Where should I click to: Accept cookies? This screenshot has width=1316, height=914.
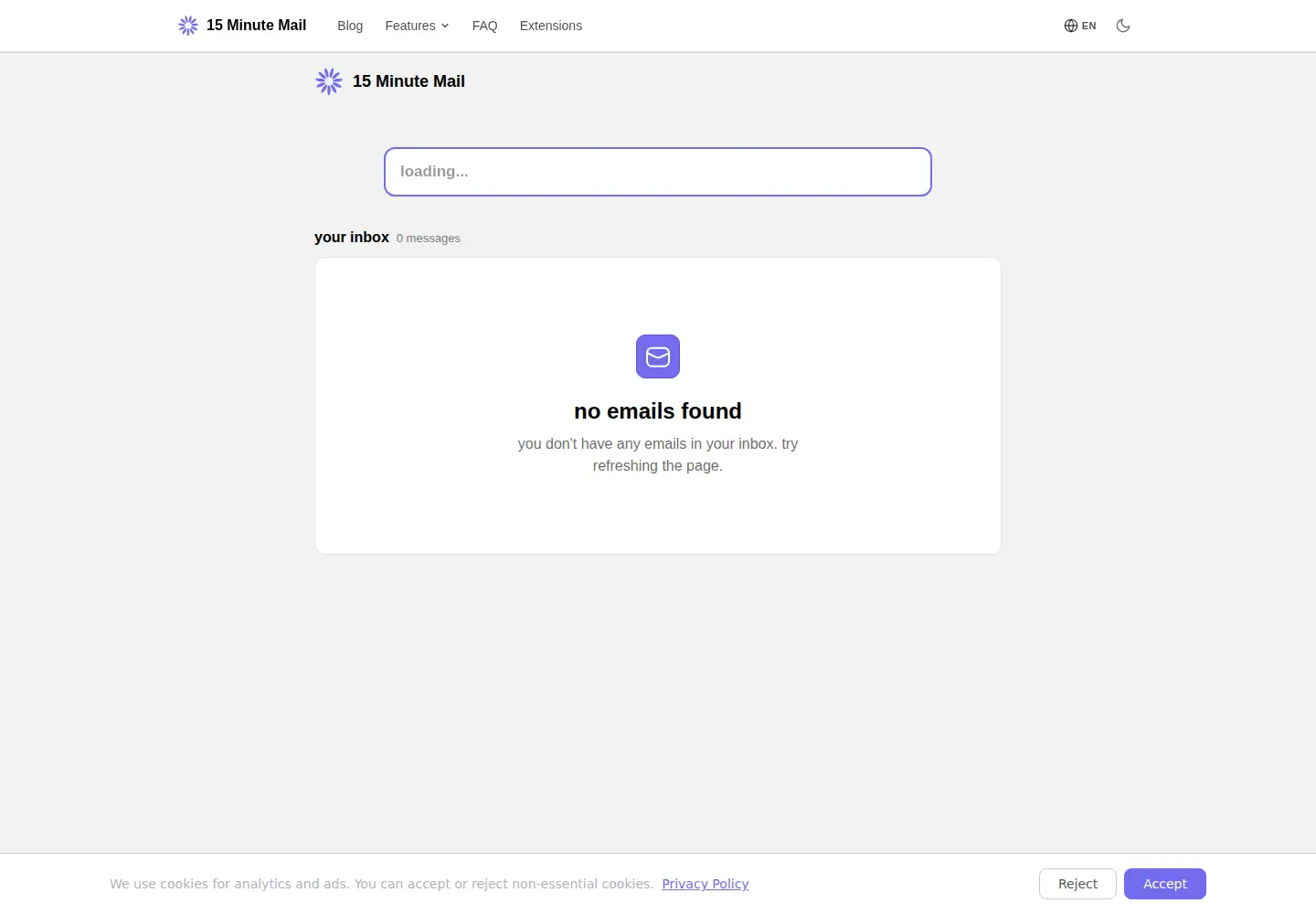click(1165, 884)
